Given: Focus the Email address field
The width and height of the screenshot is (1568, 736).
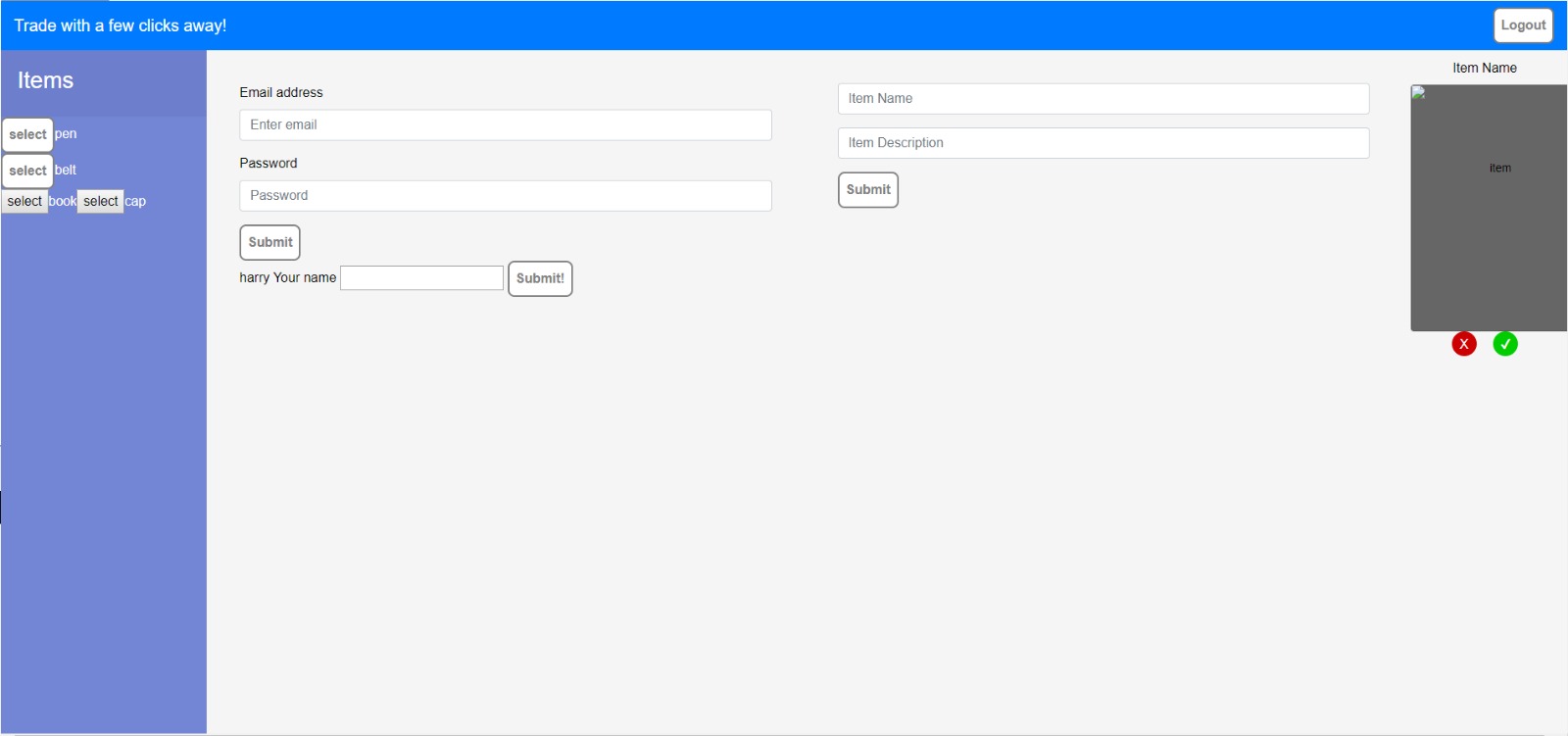Looking at the screenshot, I should coord(506,125).
